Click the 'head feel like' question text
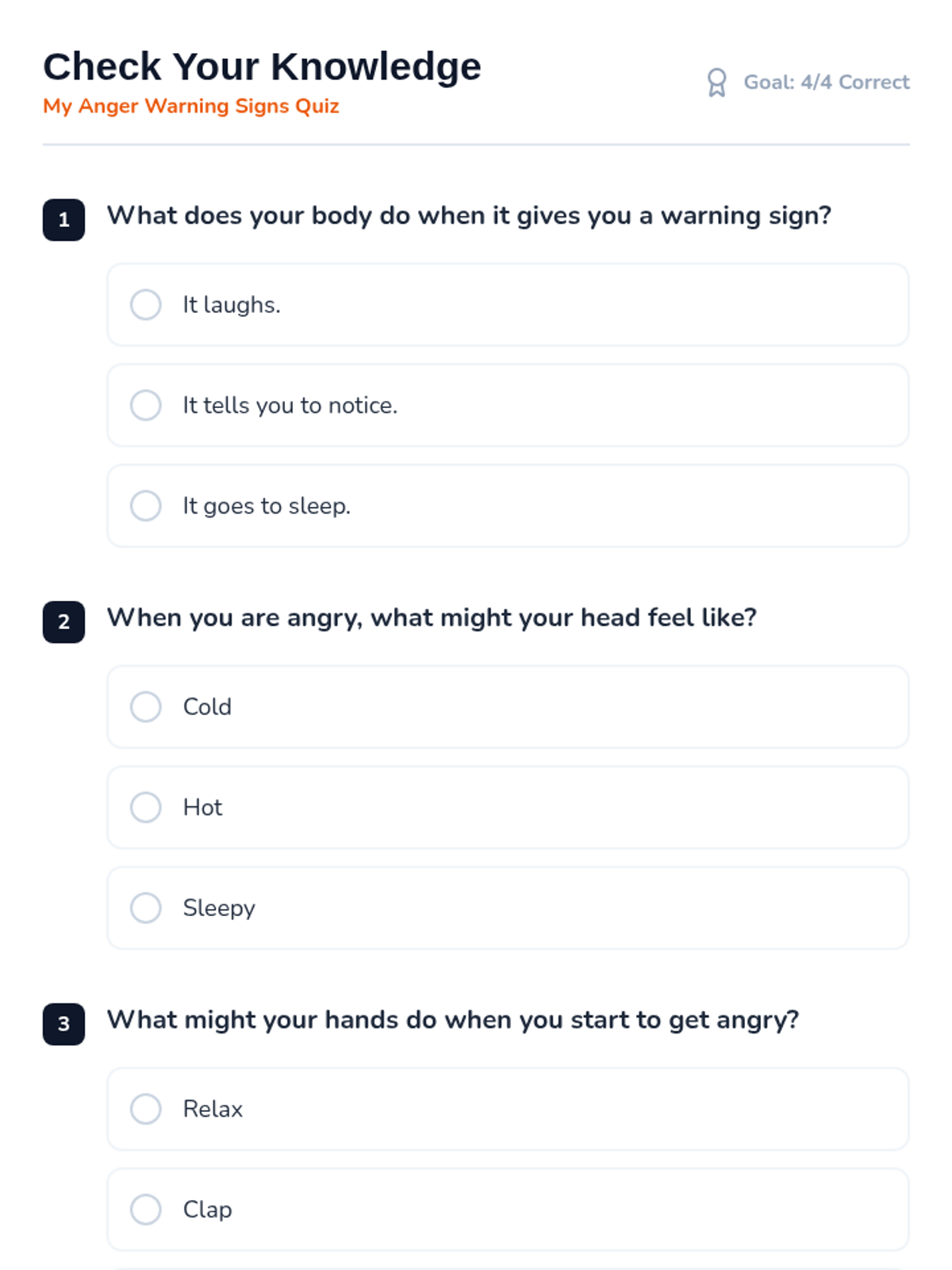952x1270 pixels. point(432,618)
